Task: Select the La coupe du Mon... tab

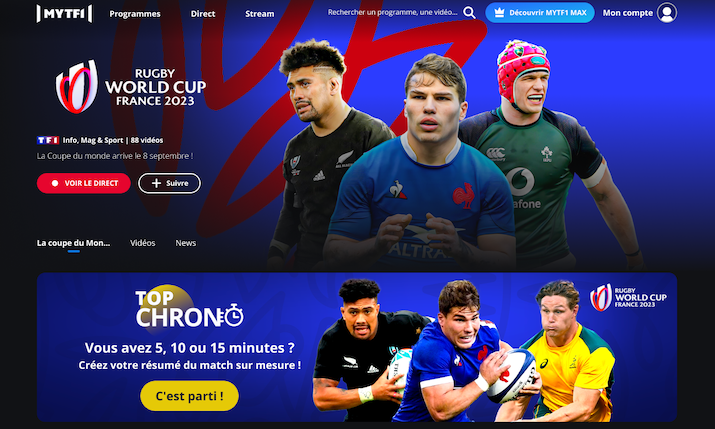Action: point(73,243)
